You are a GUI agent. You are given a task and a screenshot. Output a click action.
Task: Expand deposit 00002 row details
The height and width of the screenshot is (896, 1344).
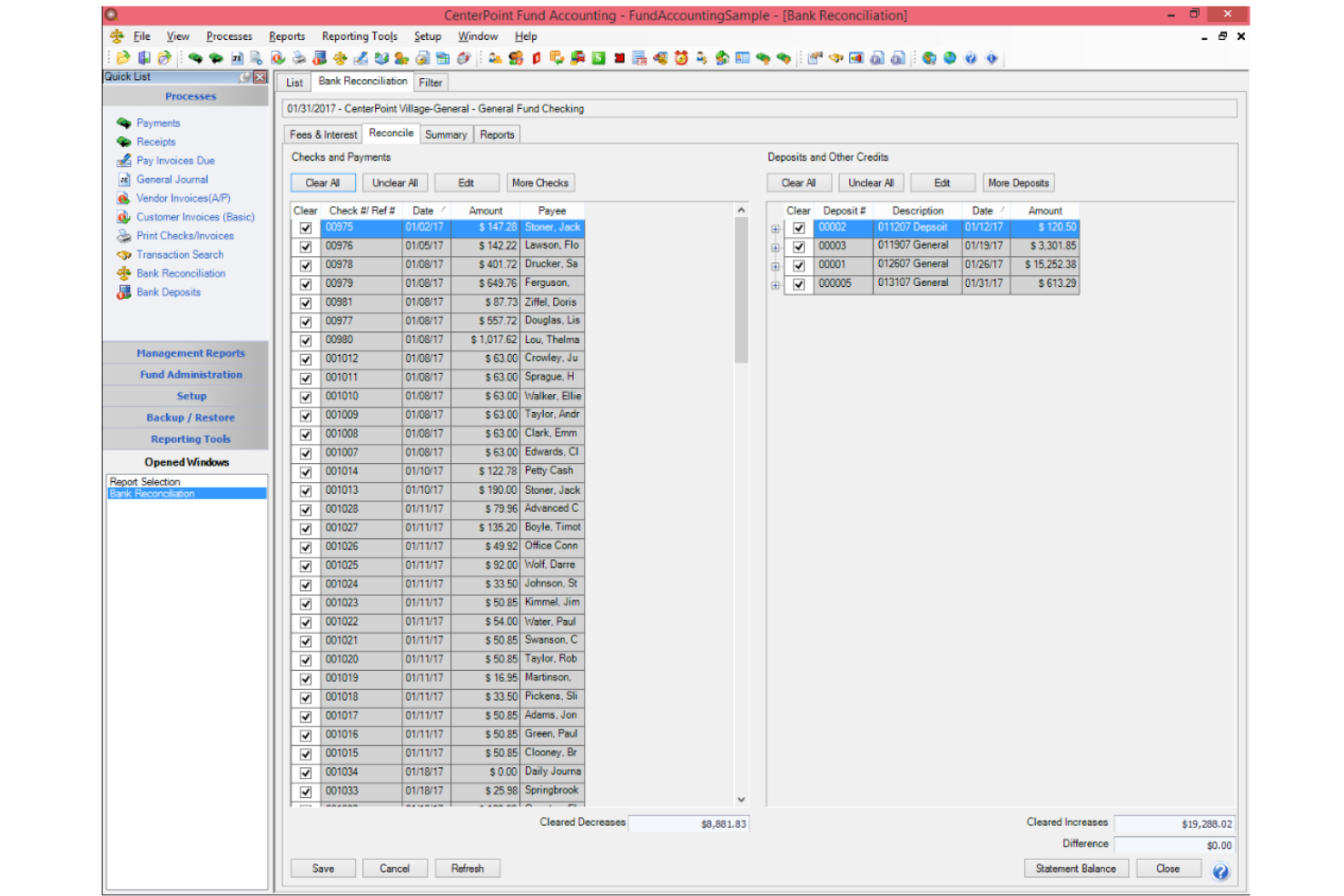(776, 229)
